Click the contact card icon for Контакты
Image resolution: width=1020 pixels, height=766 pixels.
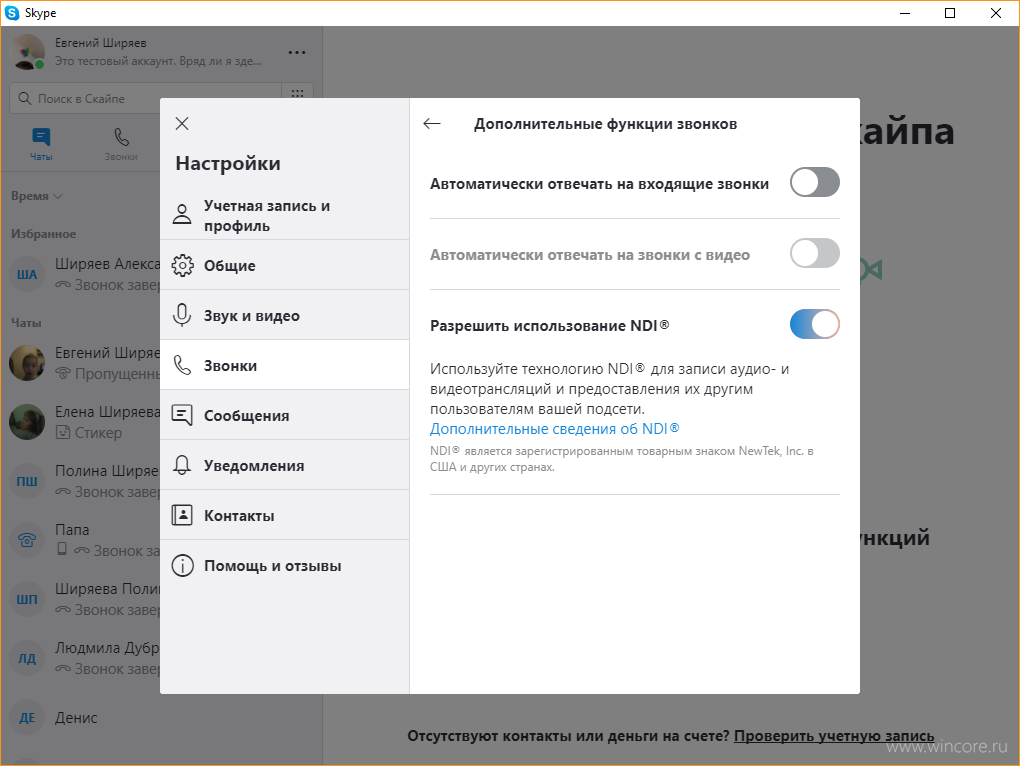pos(182,515)
